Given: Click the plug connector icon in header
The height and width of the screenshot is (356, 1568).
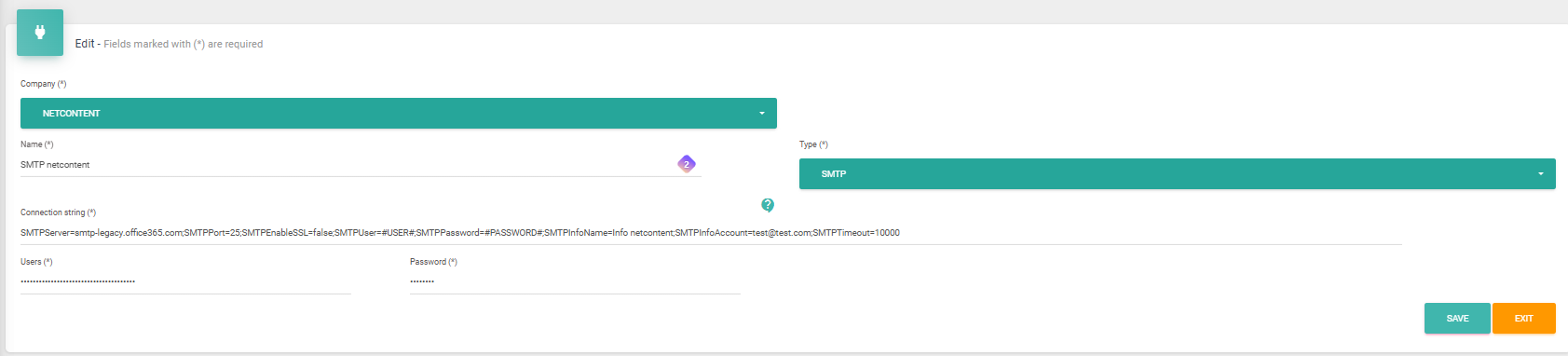Looking at the screenshot, I should [40, 33].
